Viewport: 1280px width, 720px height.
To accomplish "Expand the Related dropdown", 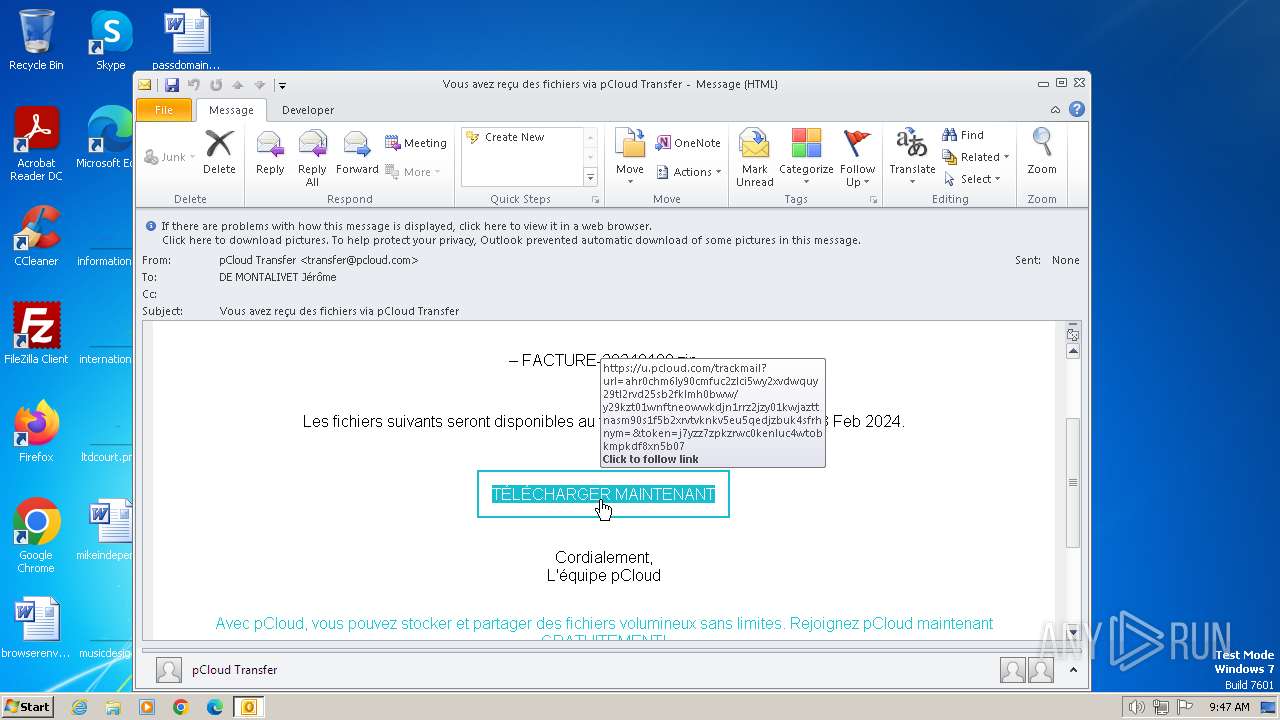I will (976, 157).
